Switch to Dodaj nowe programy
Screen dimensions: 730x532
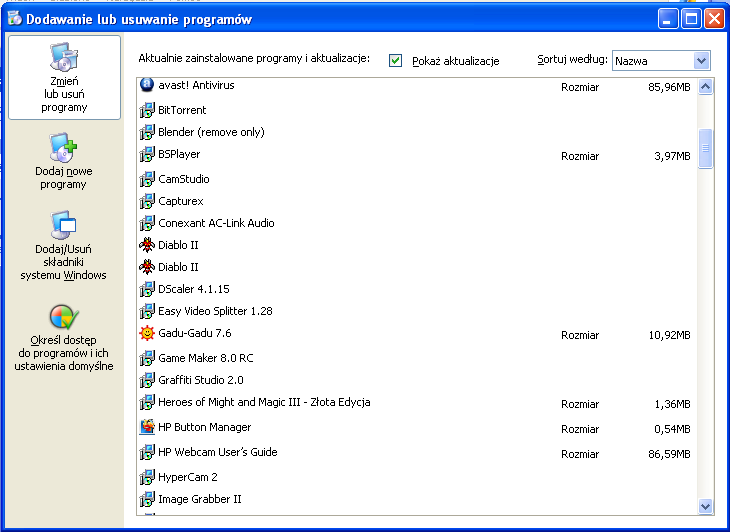(64, 162)
